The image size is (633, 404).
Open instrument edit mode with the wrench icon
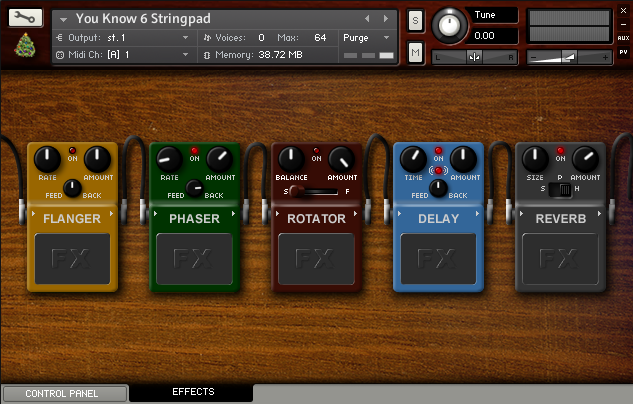[x=25, y=17]
